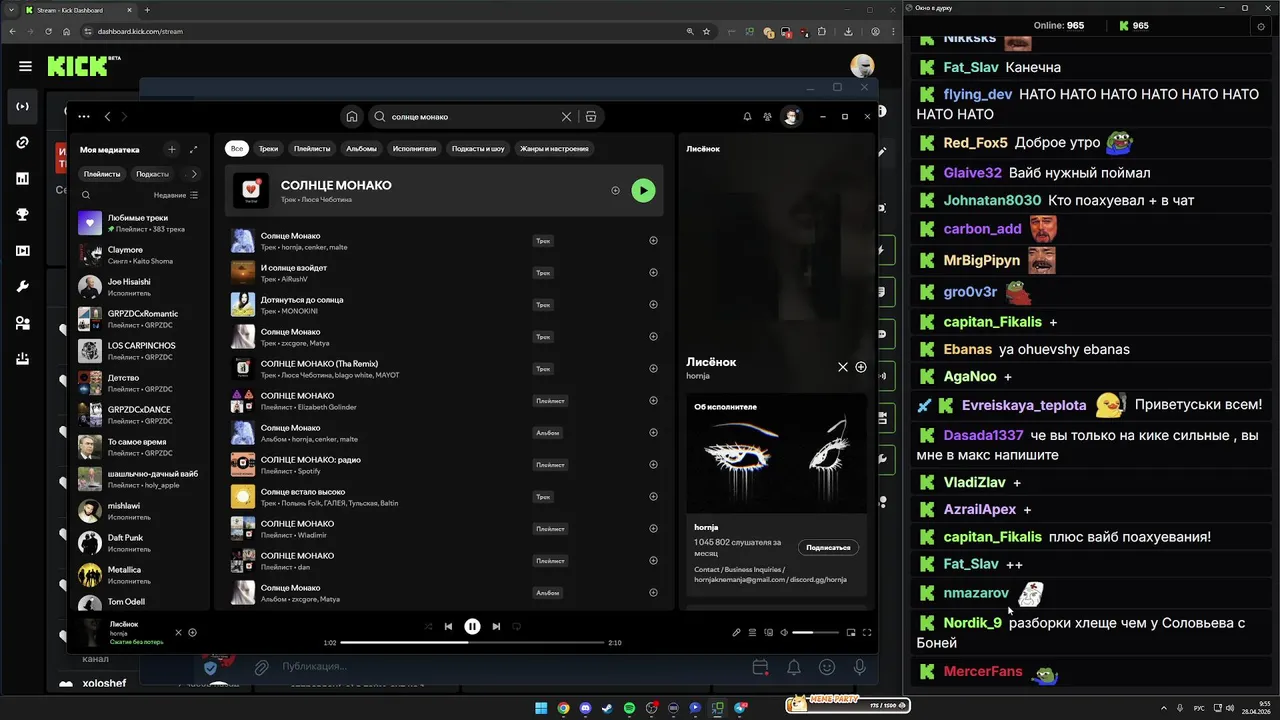The width and height of the screenshot is (1280, 720).
Task: Open the Недавние sort dropdown
Action: pyautogui.click(x=176, y=195)
